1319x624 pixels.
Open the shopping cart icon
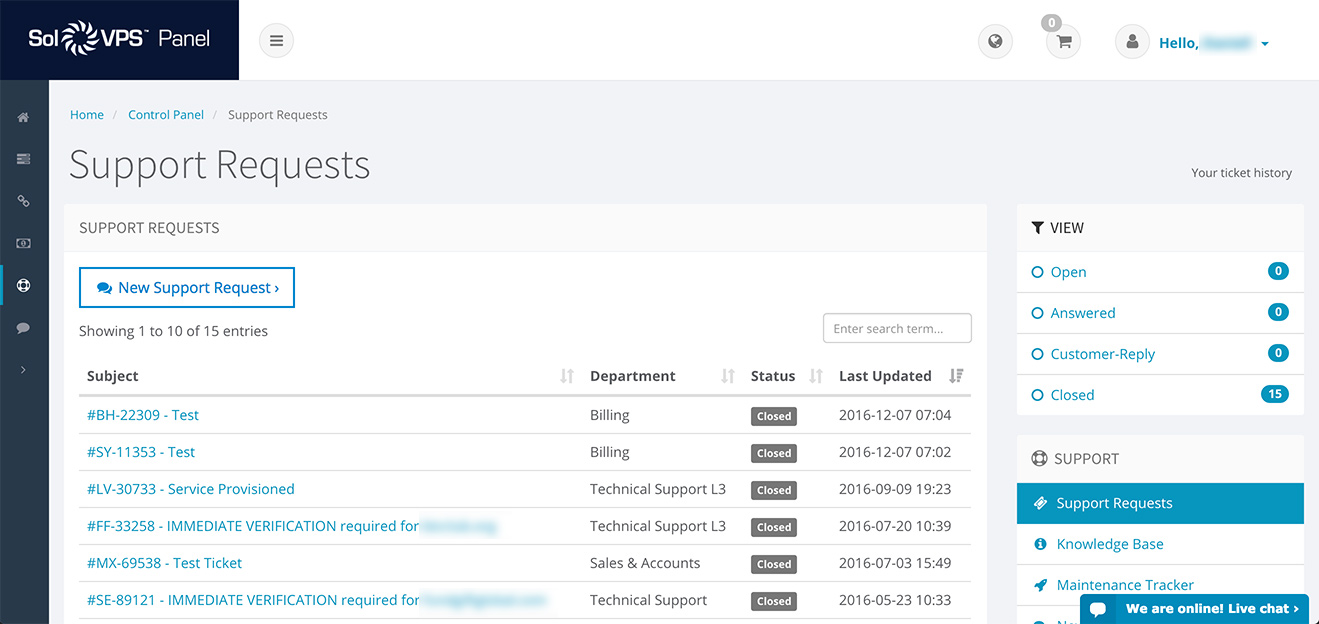click(1062, 41)
